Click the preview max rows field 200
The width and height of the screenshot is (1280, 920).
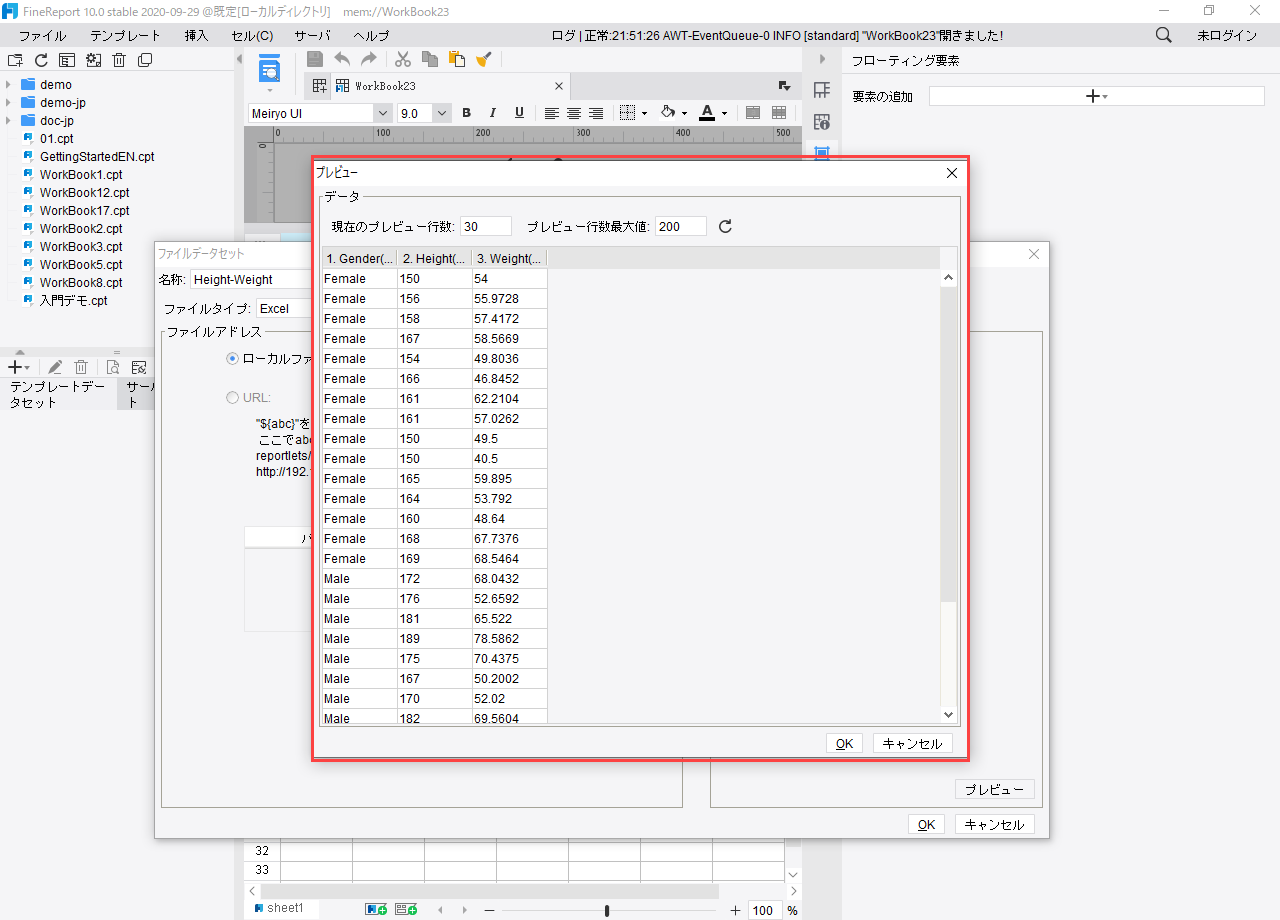click(x=681, y=227)
